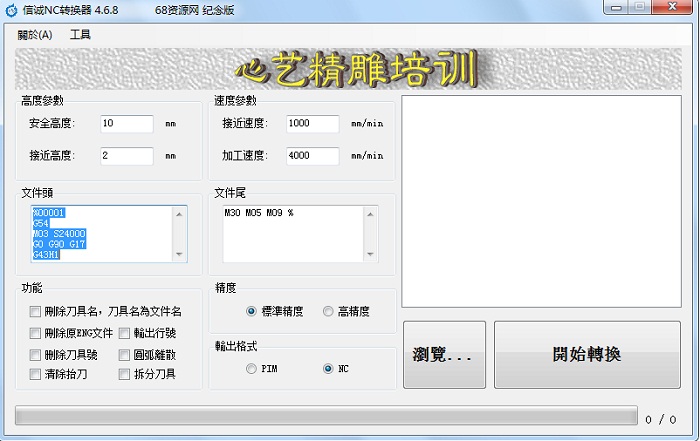Click the app icon in title bar

[x=11, y=8]
